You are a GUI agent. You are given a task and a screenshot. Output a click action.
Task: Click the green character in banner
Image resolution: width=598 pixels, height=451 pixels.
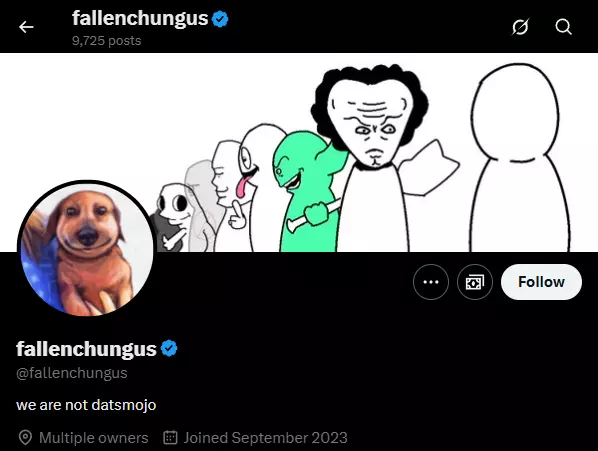click(307, 193)
